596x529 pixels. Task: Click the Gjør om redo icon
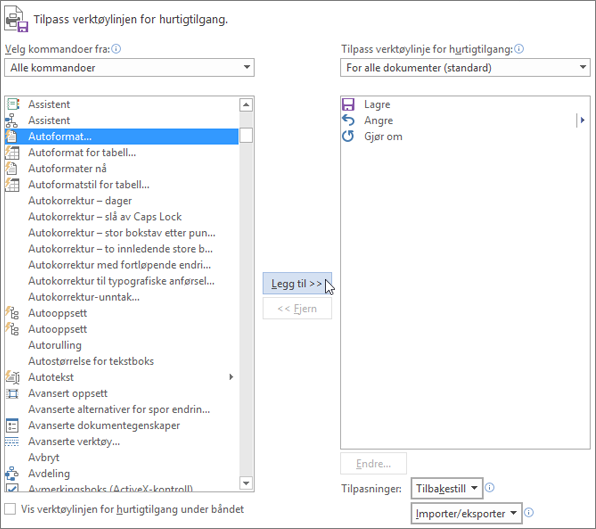(x=348, y=136)
